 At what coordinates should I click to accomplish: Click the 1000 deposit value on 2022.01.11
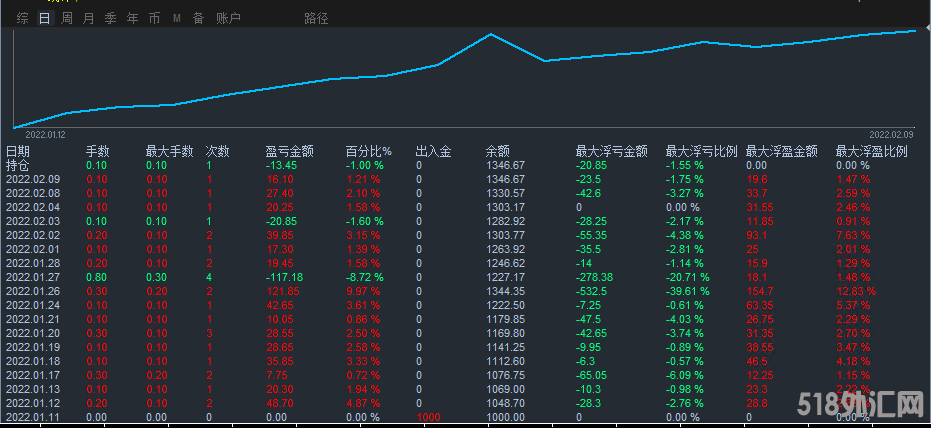click(x=428, y=417)
